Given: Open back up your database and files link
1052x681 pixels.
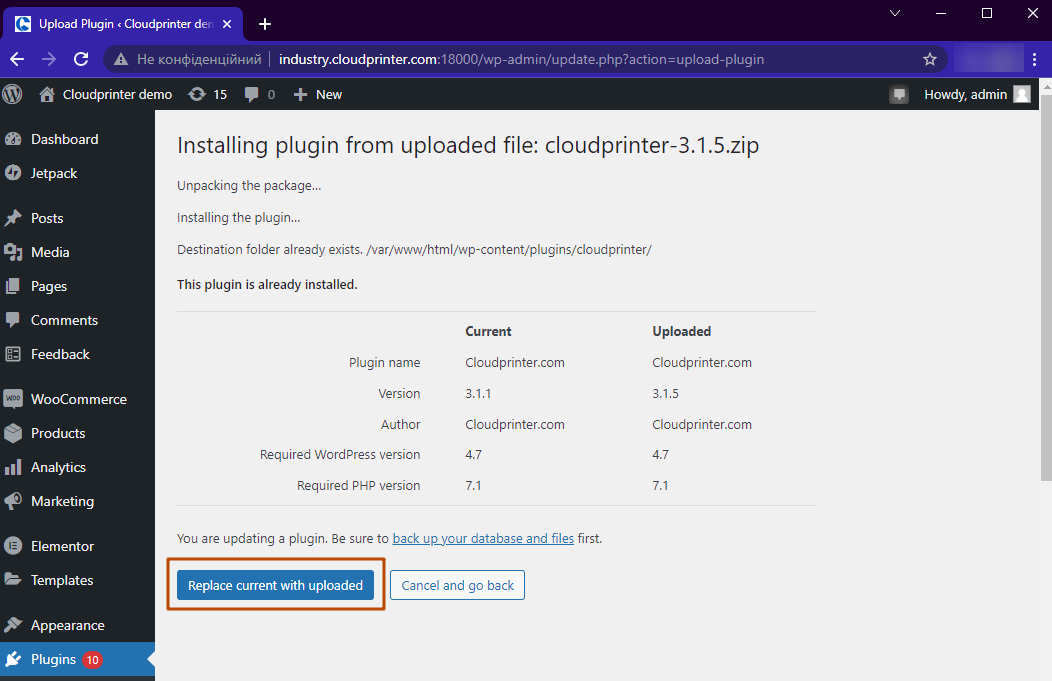Looking at the screenshot, I should click(x=483, y=538).
